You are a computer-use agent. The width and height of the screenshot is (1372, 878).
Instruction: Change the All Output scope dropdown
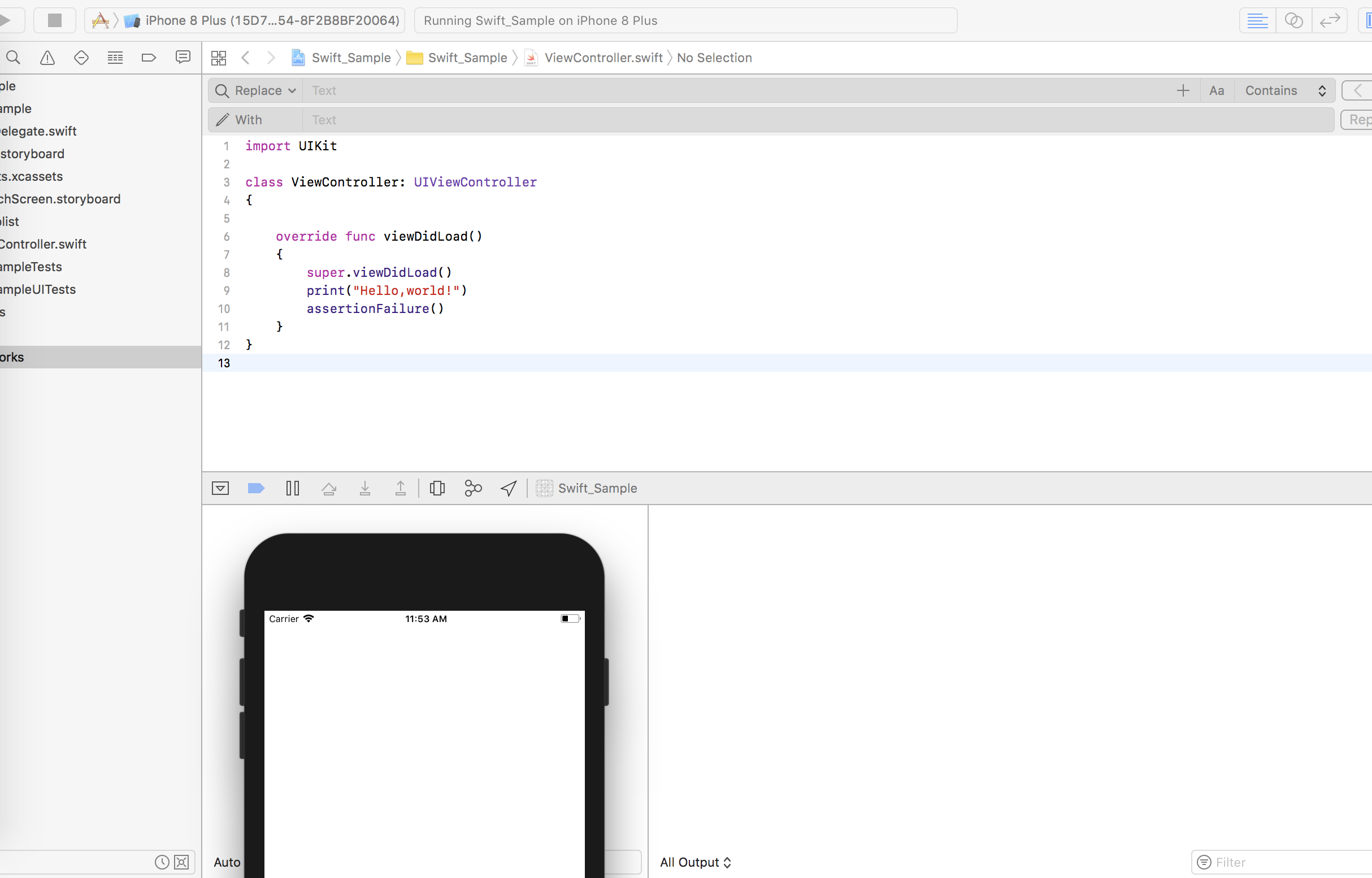coord(695,862)
